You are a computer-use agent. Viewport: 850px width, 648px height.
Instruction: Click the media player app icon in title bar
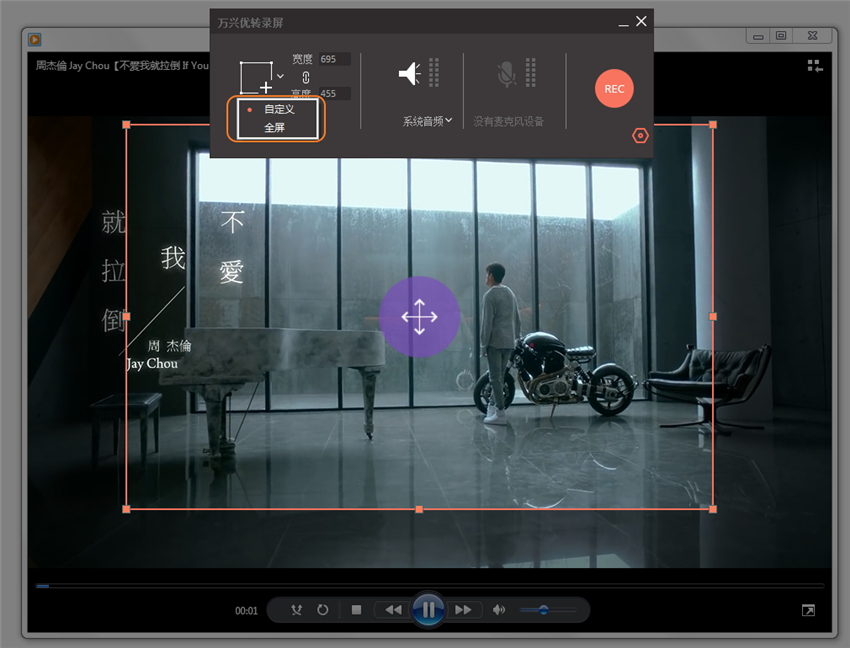point(35,39)
